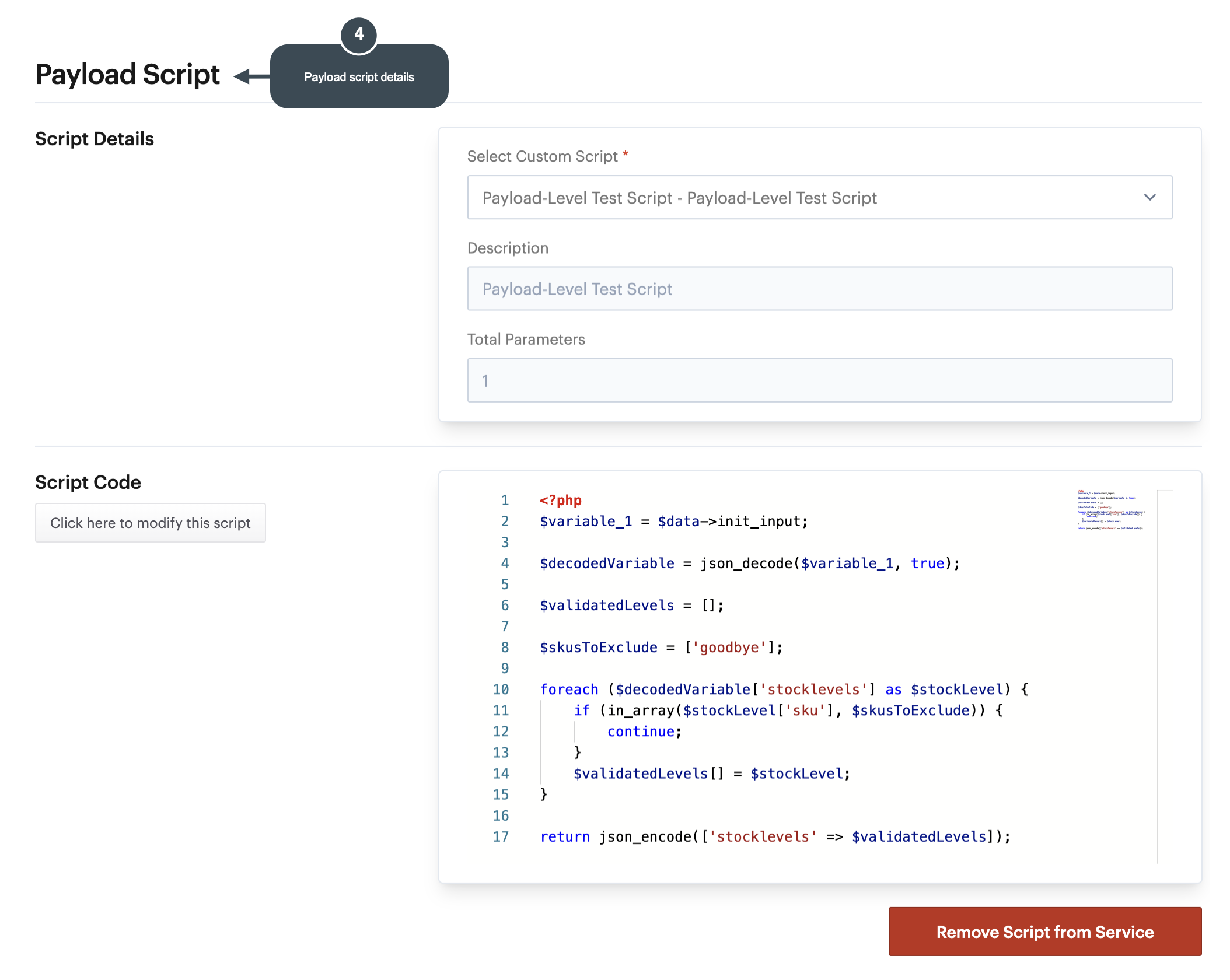This screenshot has height=980, width=1230.
Task: Click the code editor vertical scrollbar
Action: point(1164,677)
